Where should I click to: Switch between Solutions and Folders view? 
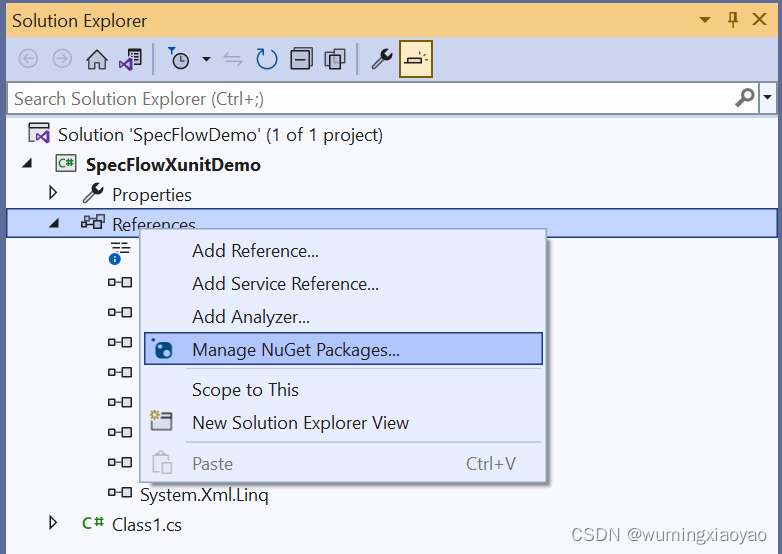click(131, 59)
